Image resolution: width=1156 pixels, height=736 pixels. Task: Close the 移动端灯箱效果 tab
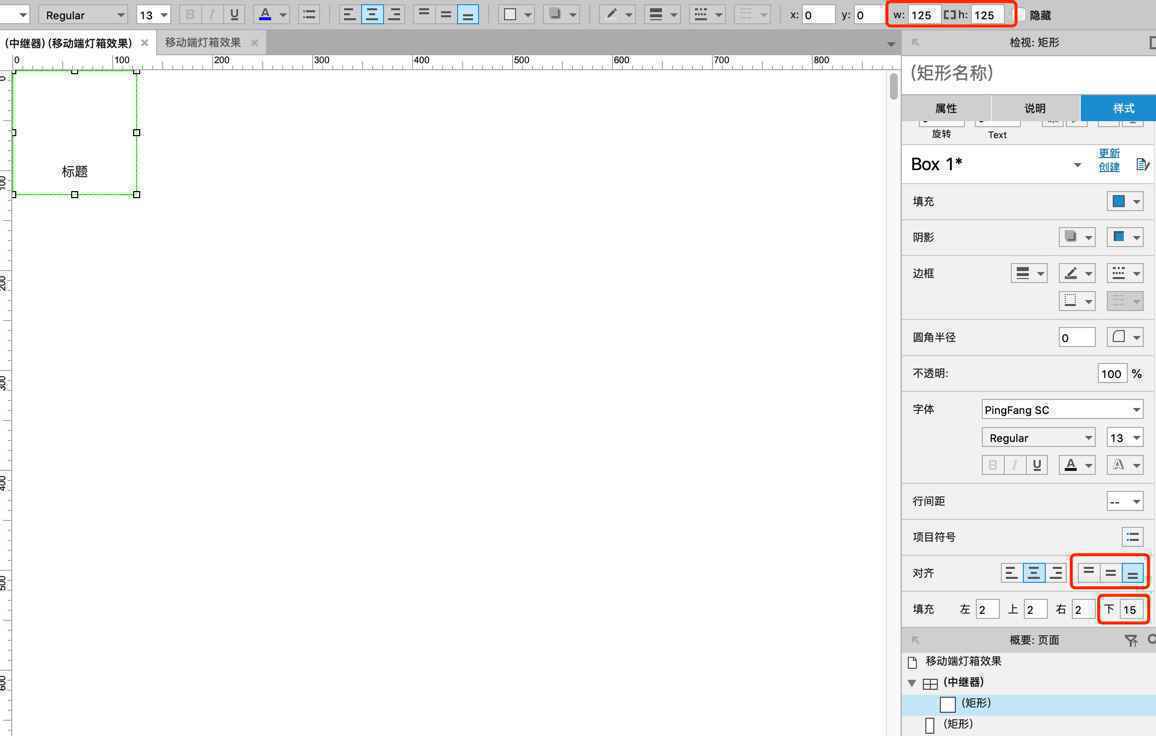point(254,43)
